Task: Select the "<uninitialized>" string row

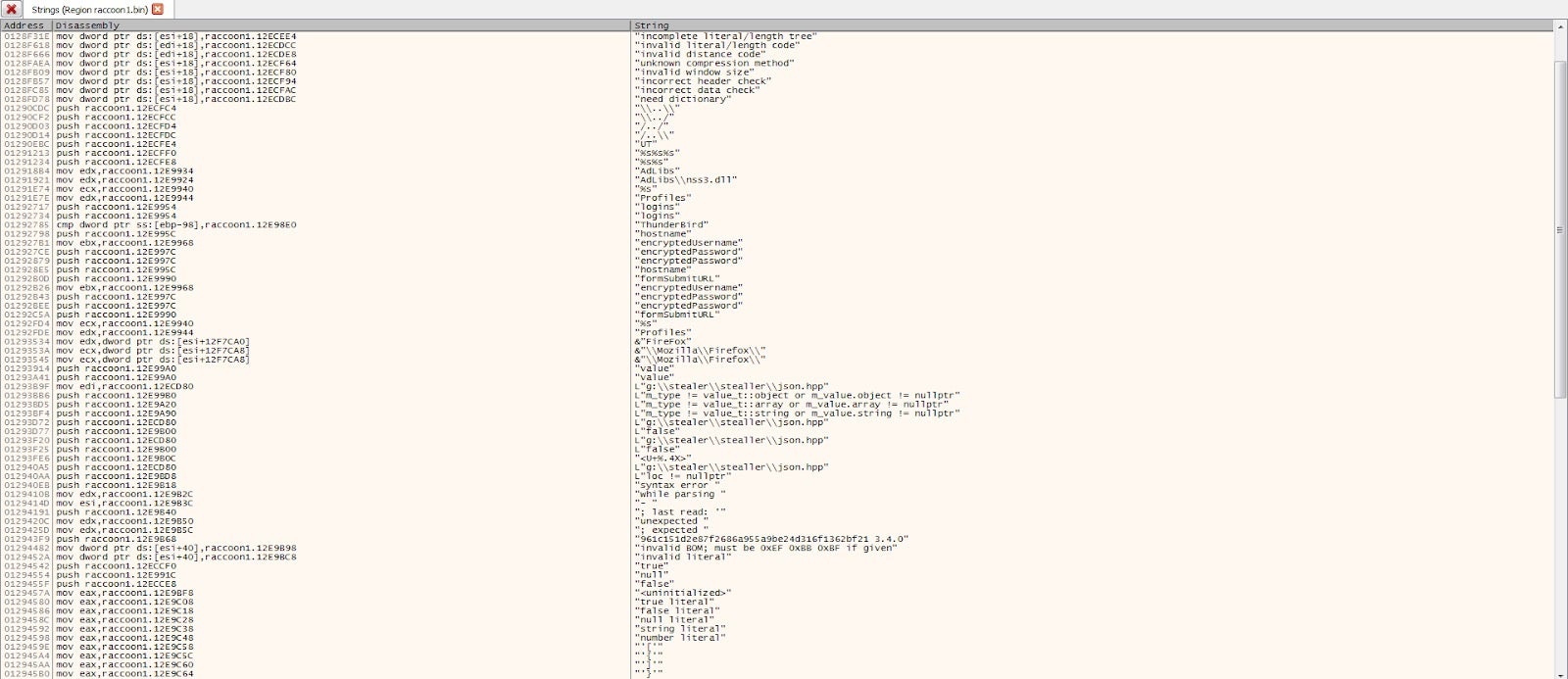Action: 683,593
